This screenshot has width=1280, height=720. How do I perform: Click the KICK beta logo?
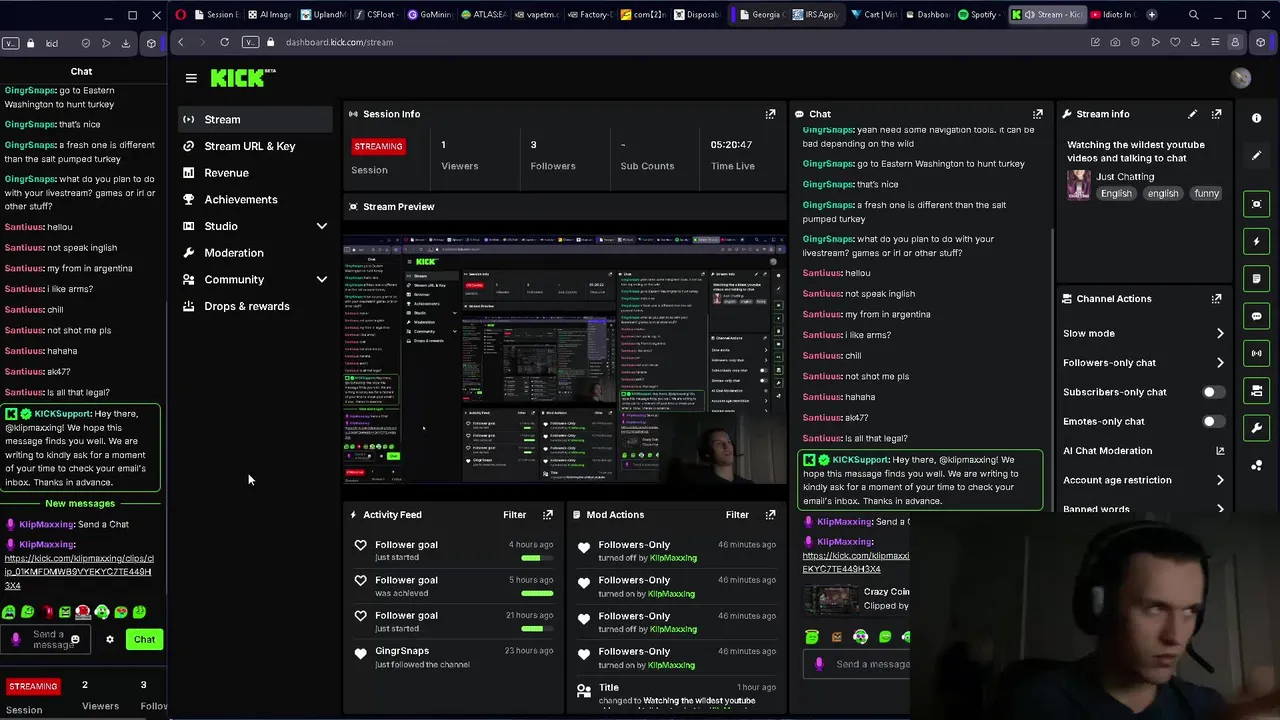pyautogui.click(x=242, y=78)
